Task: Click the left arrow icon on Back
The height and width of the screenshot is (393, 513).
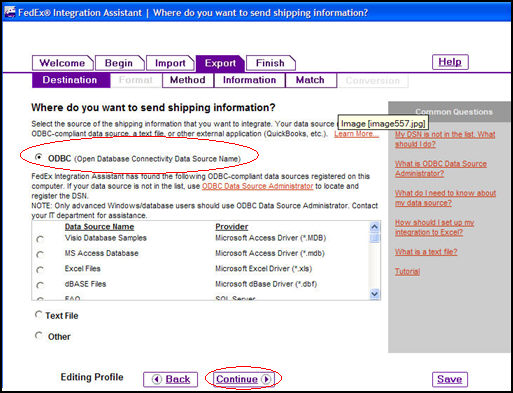Action: pos(157,379)
